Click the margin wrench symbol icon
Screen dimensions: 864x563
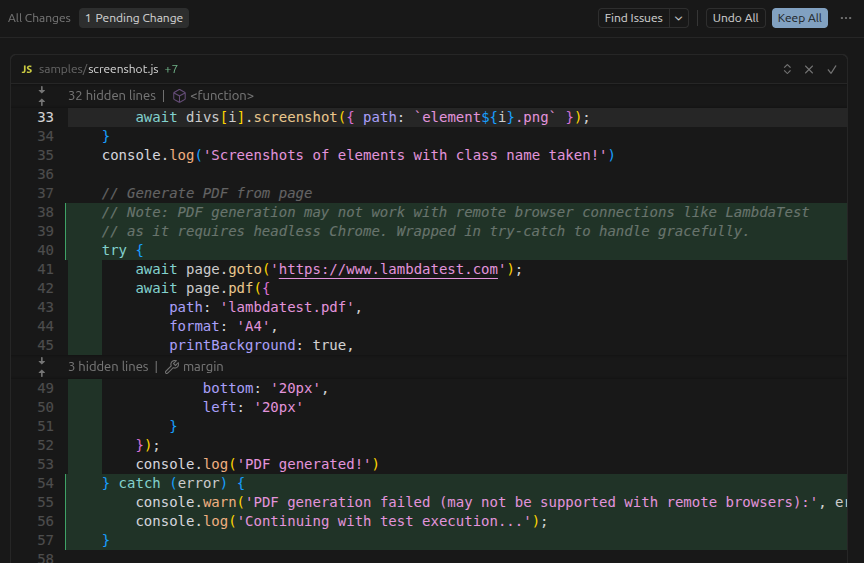[x=172, y=367]
